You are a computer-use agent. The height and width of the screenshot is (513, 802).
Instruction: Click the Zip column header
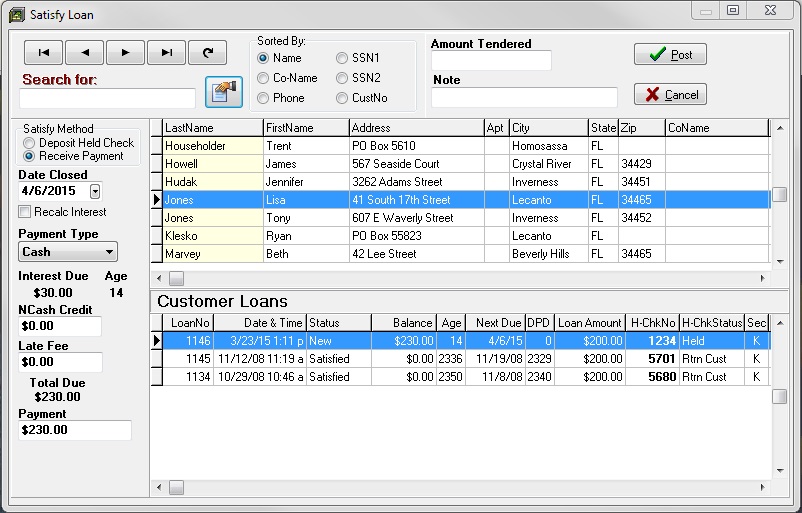click(x=641, y=128)
